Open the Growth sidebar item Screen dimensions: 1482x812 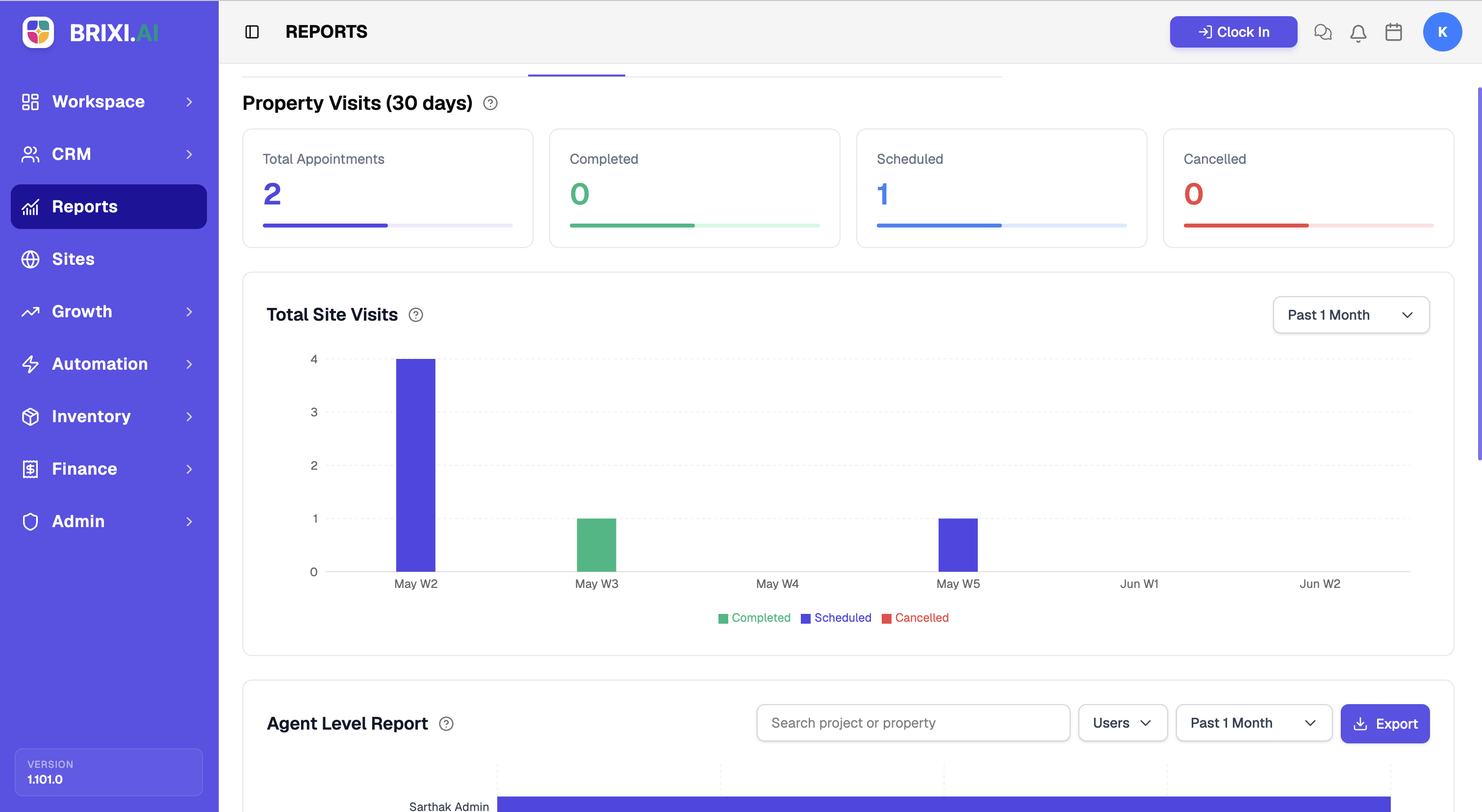pos(109,312)
